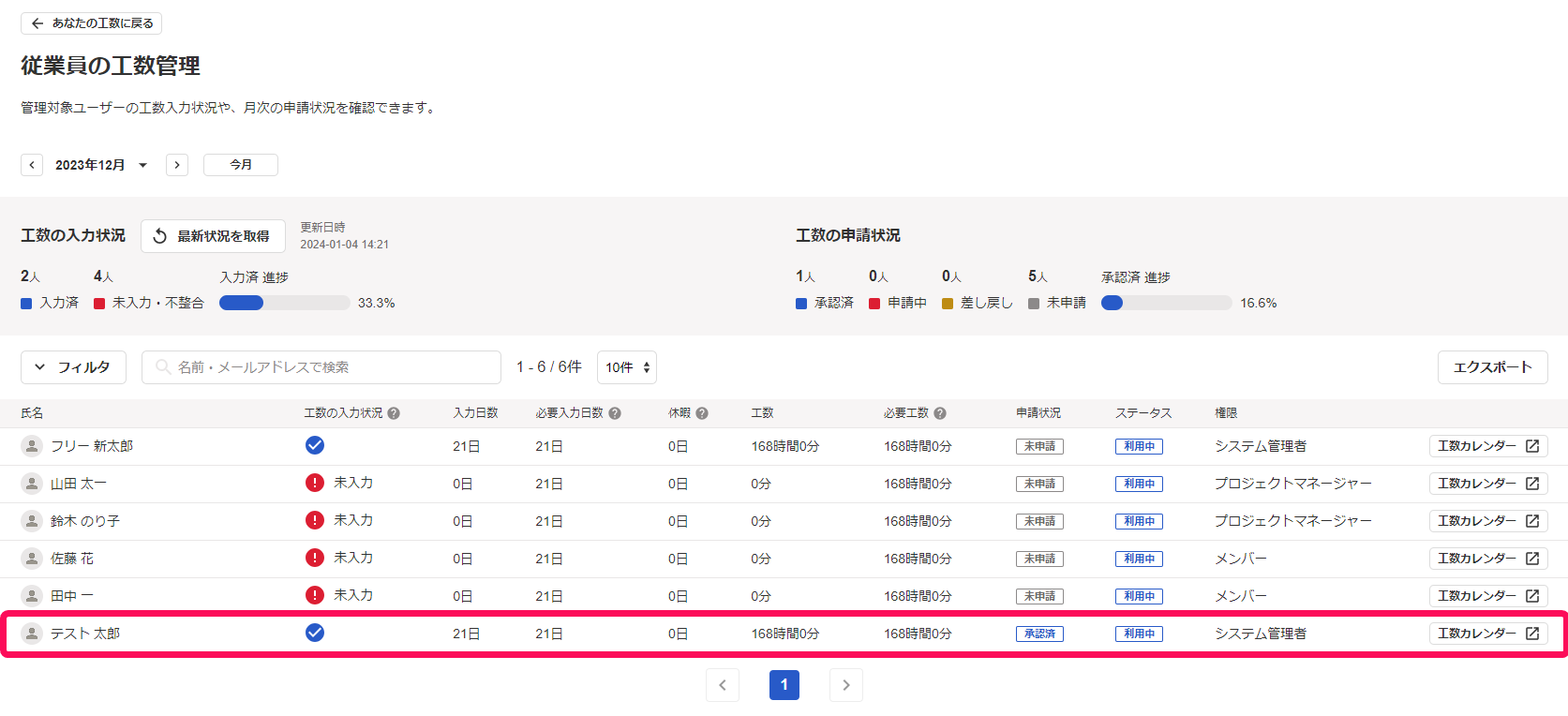The height and width of the screenshot is (716, 1568).
Task: Click ステータス column header
Action: tap(1143, 413)
